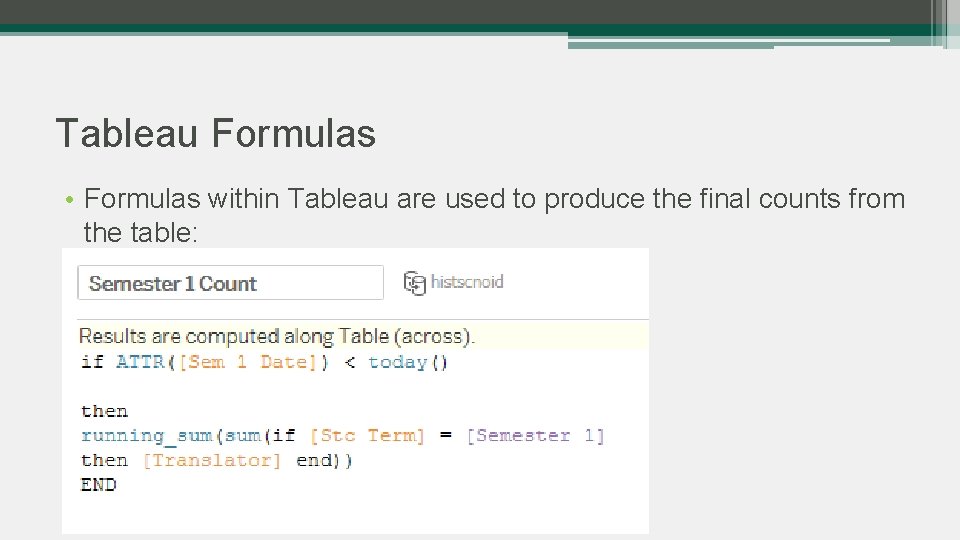Click the less-than operator before today()
The height and width of the screenshot is (540, 960).
pos(349,362)
